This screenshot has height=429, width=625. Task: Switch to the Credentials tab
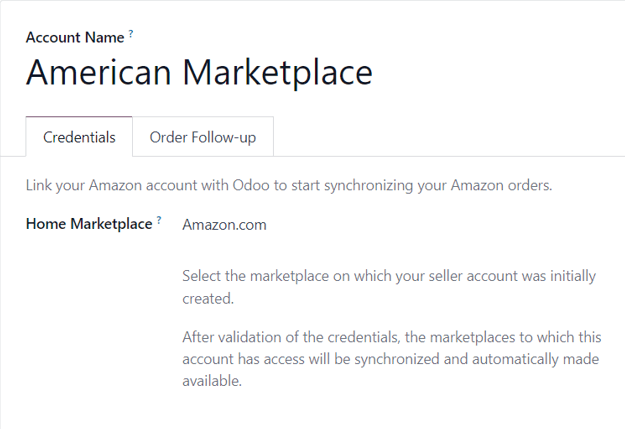(x=79, y=137)
